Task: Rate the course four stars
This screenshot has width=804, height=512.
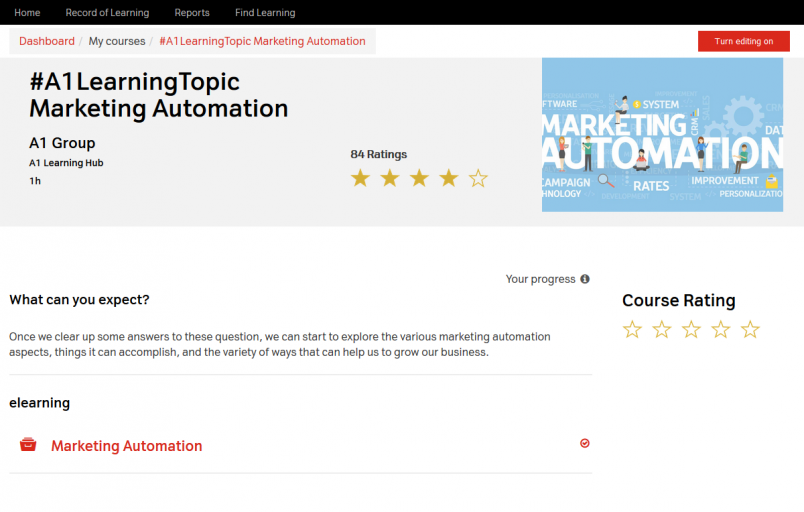Action: (x=721, y=329)
